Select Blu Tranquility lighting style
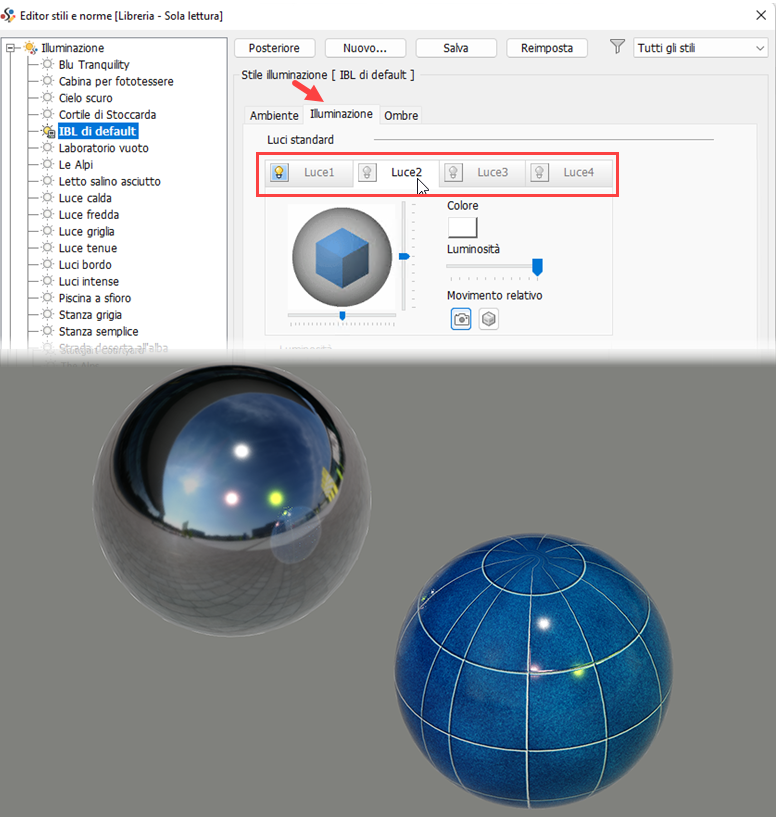This screenshot has height=817, width=776. click(x=94, y=65)
